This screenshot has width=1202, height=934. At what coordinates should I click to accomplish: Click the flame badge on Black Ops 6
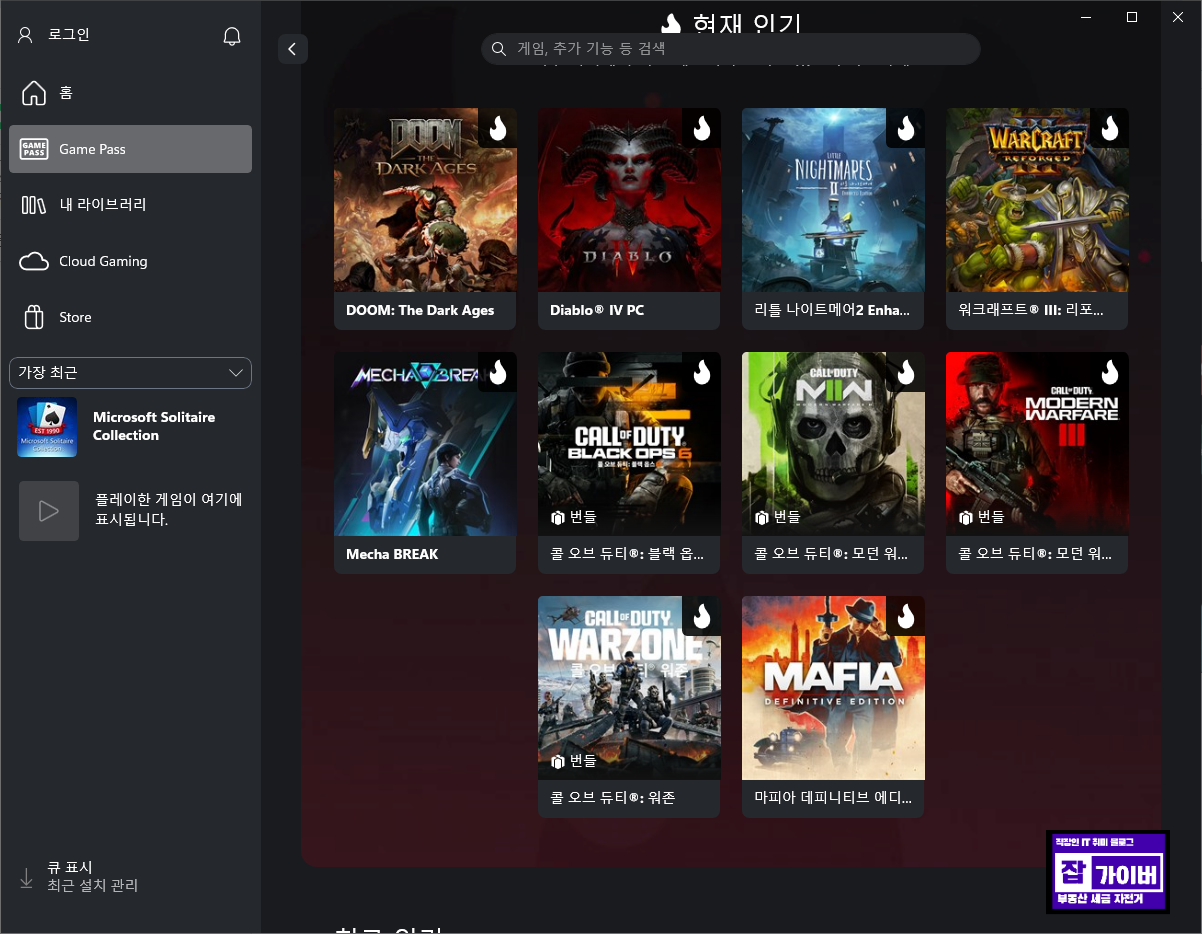point(702,372)
